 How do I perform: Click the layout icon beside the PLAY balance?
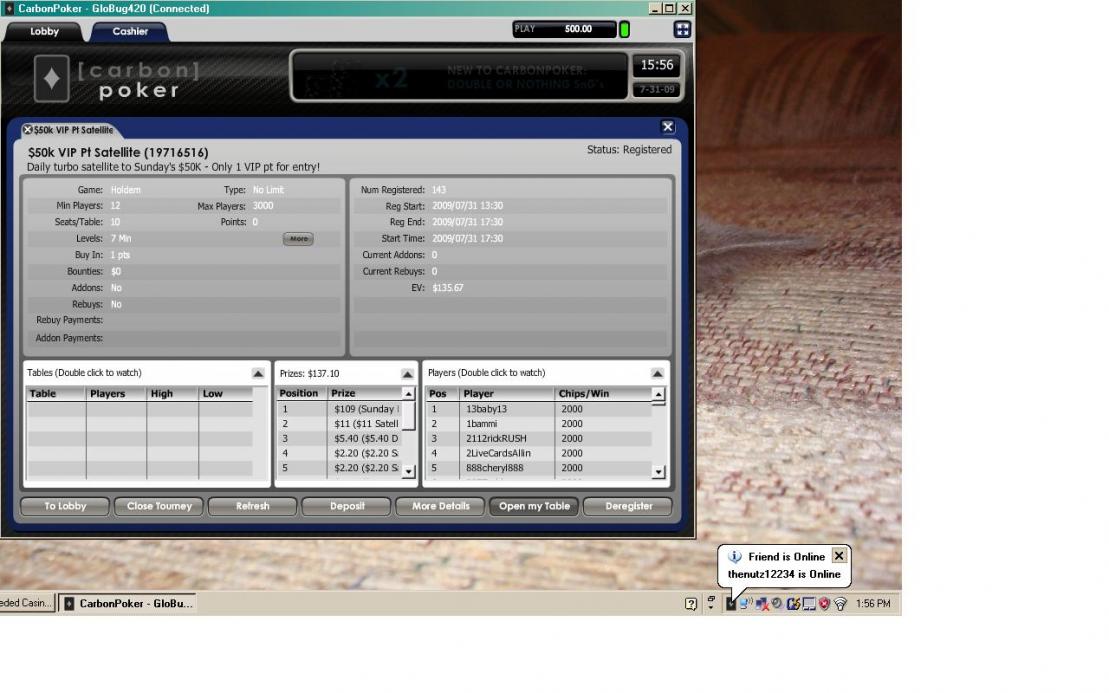tap(682, 29)
